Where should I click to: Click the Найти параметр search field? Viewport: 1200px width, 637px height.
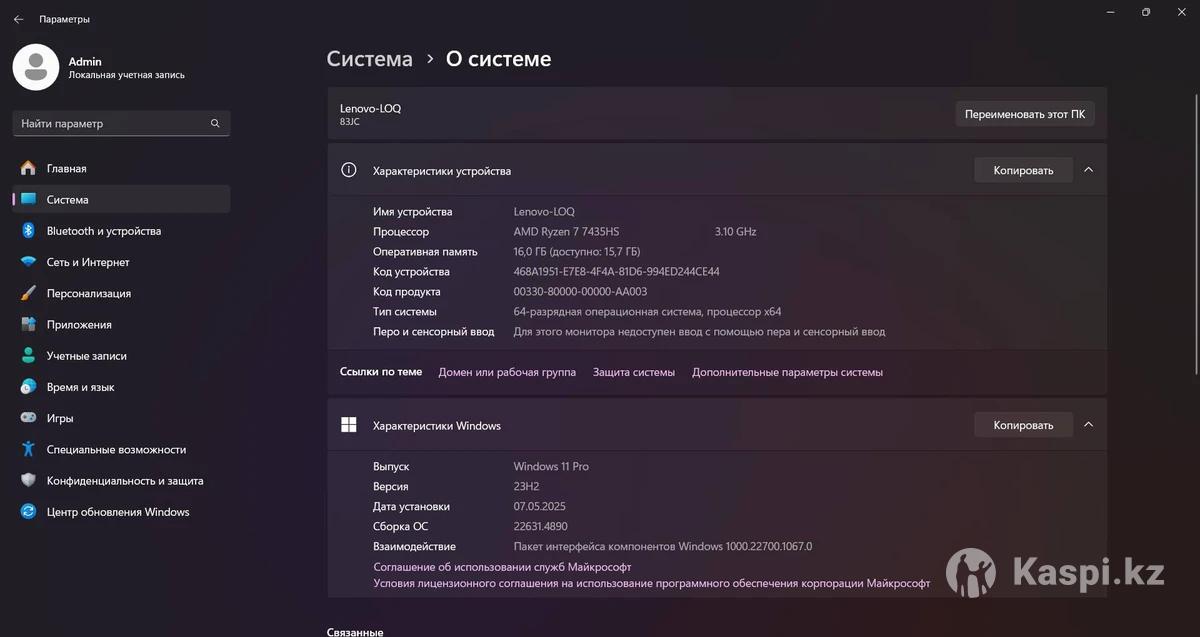click(110, 124)
